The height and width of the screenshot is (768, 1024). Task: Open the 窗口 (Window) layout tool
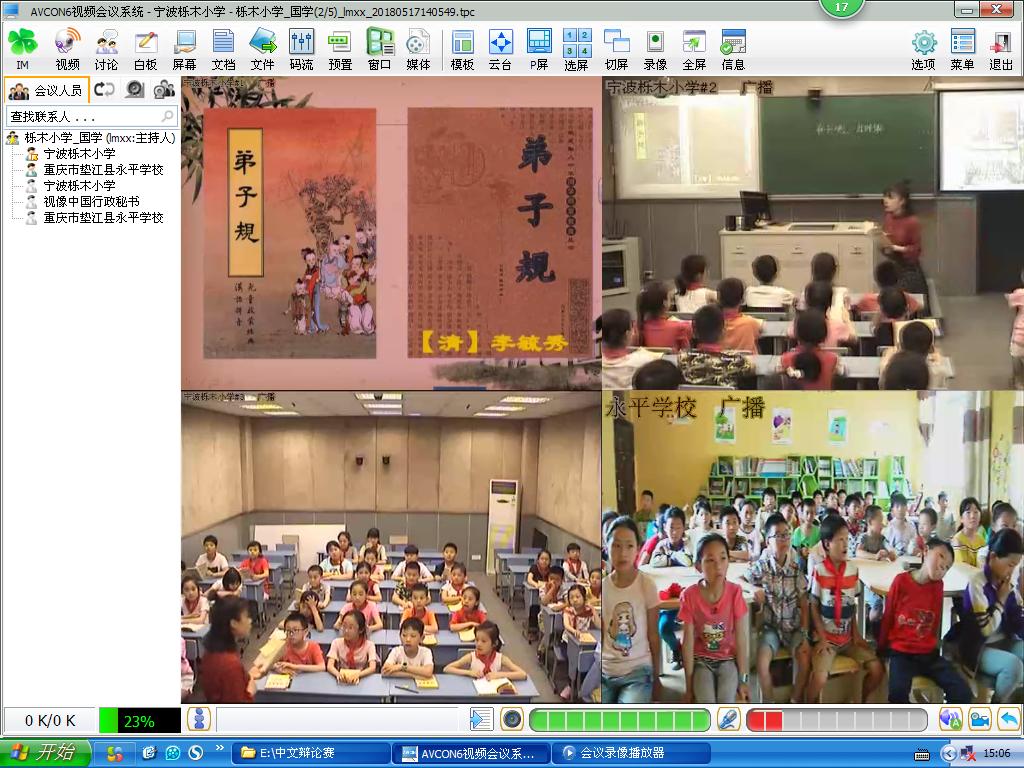click(x=379, y=50)
